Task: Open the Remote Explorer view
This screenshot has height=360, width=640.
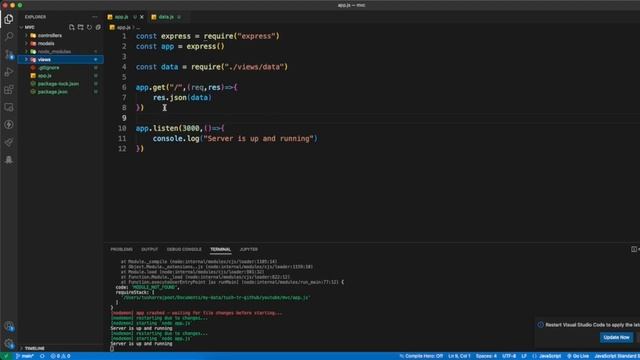Action: [x=9, y=107]
